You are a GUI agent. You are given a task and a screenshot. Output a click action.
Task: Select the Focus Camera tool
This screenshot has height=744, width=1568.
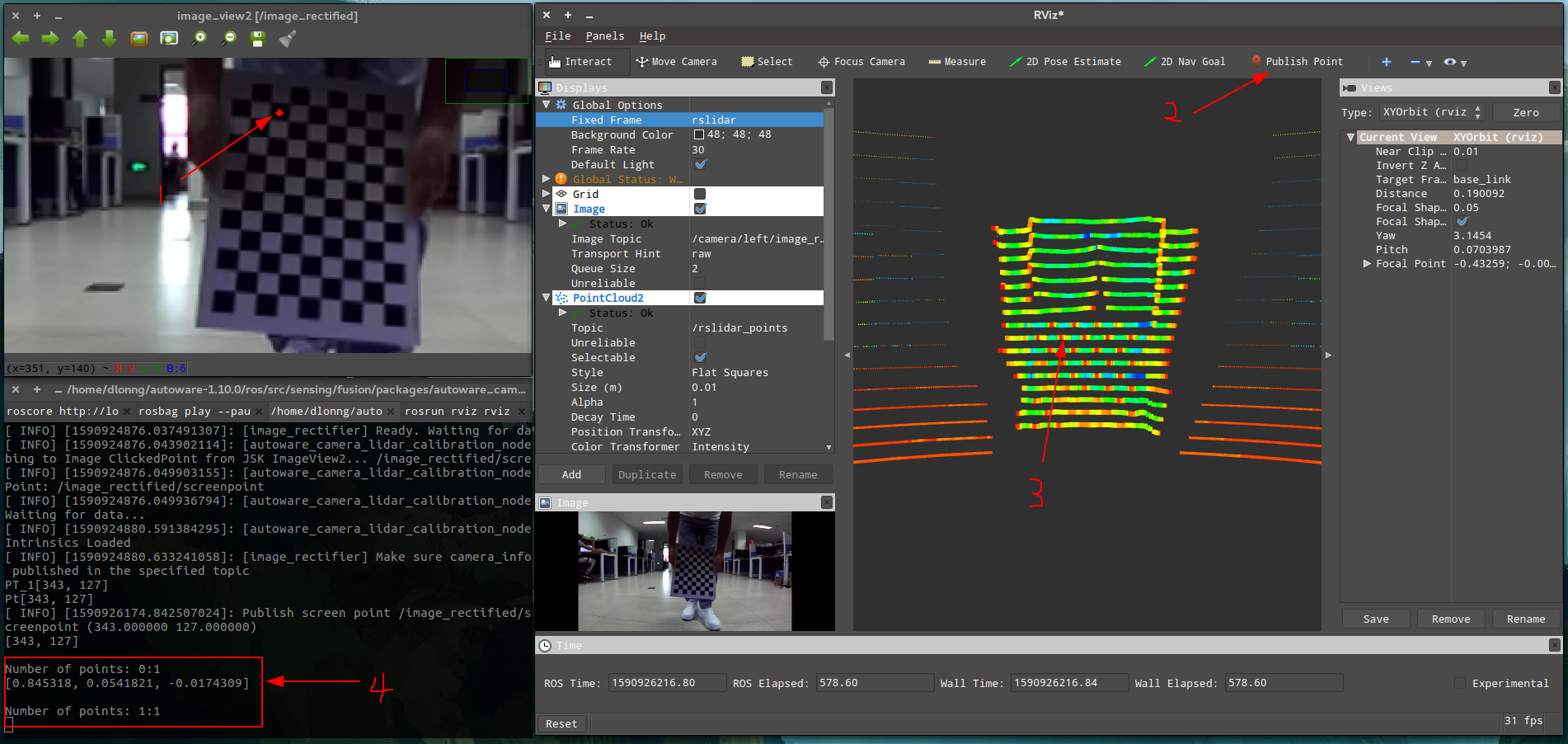pos(861,62)
